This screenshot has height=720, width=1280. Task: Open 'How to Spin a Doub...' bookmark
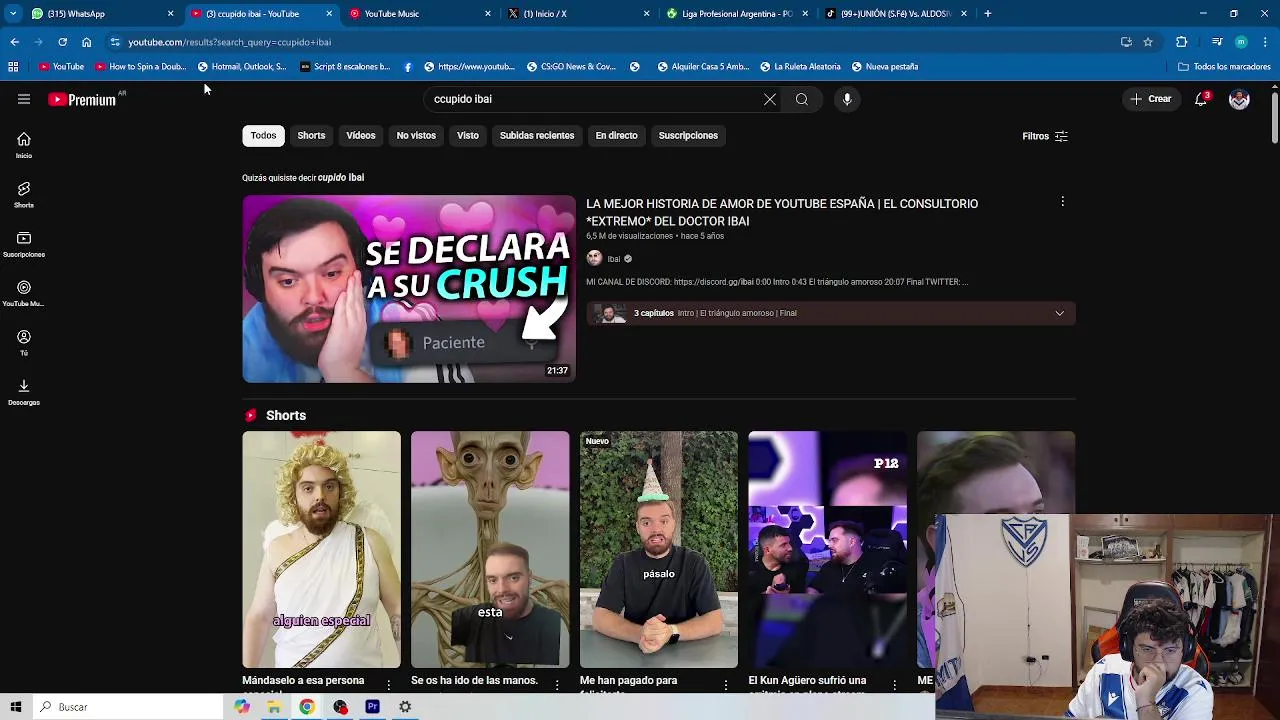[x=140, y=67]
